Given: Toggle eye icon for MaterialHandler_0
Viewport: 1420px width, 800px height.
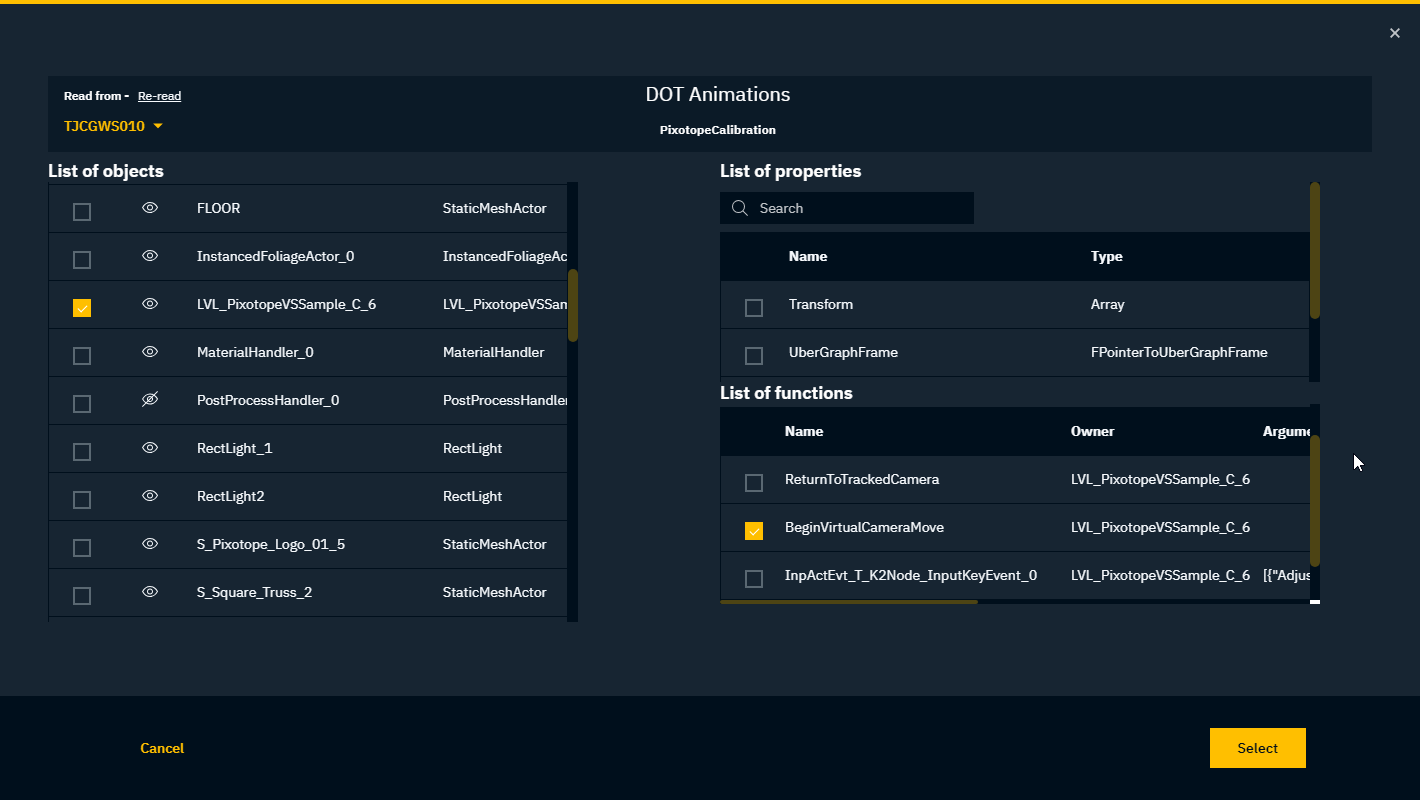Looking at the screenshot, I should [150, 352].
